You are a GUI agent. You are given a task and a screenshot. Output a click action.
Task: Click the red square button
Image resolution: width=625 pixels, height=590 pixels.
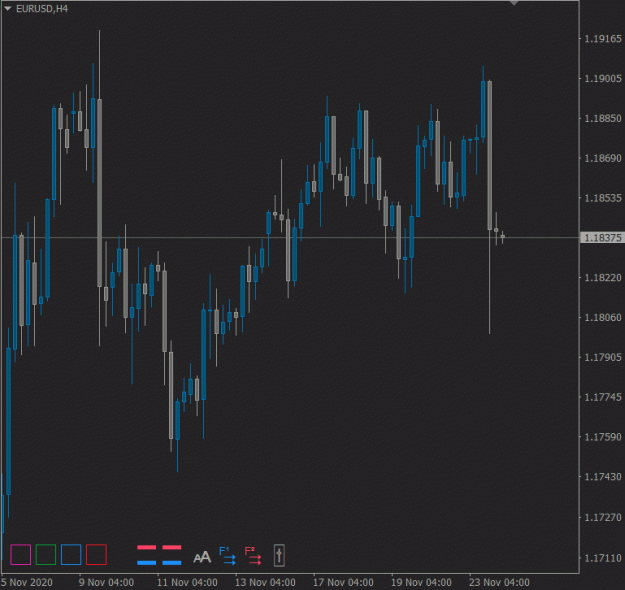96,555
